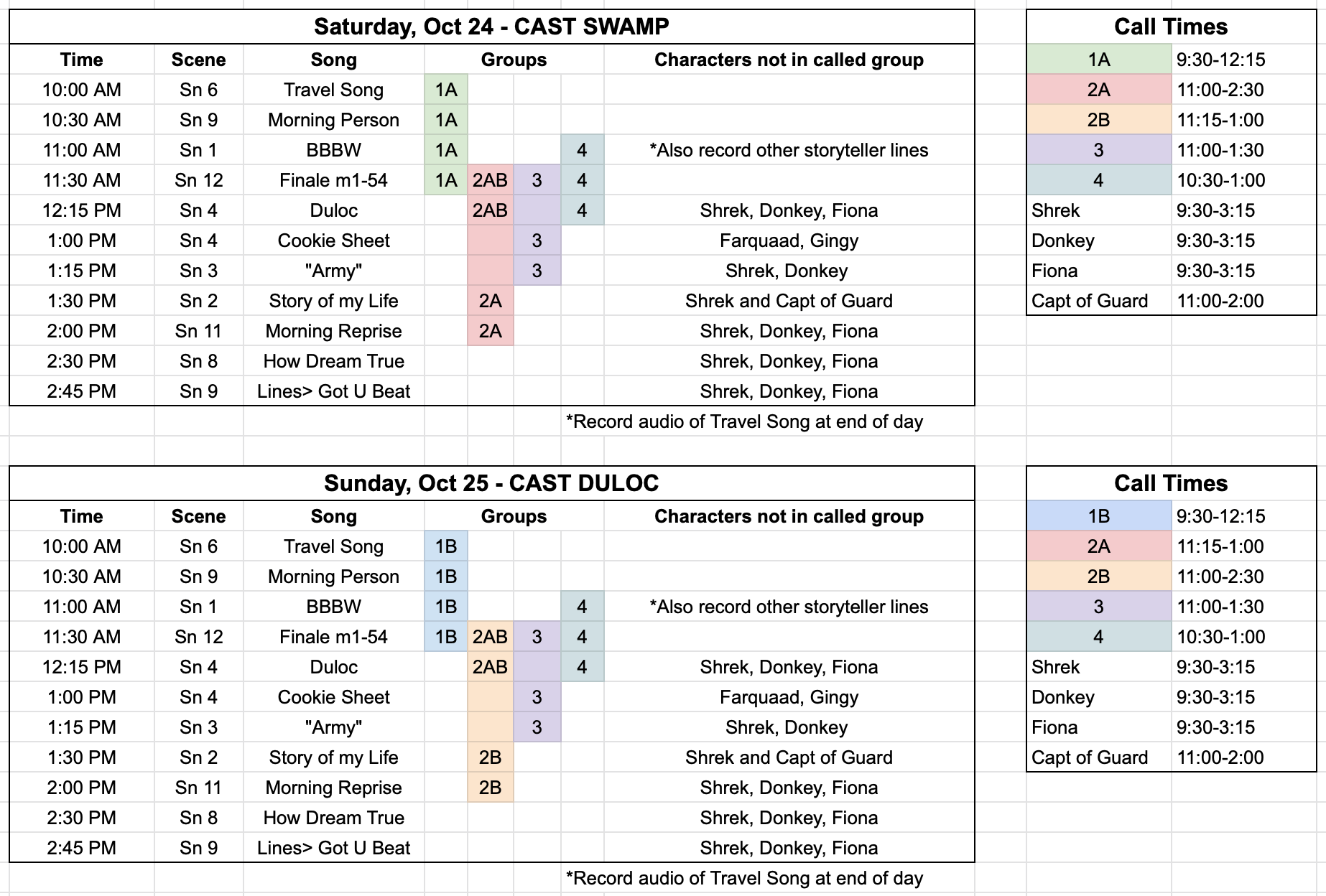Select Saturday's 'Farquaad, Gingy' cell
Viewport: 1326px width, 896px height.
pyautogui.click(x=789, y=241)
